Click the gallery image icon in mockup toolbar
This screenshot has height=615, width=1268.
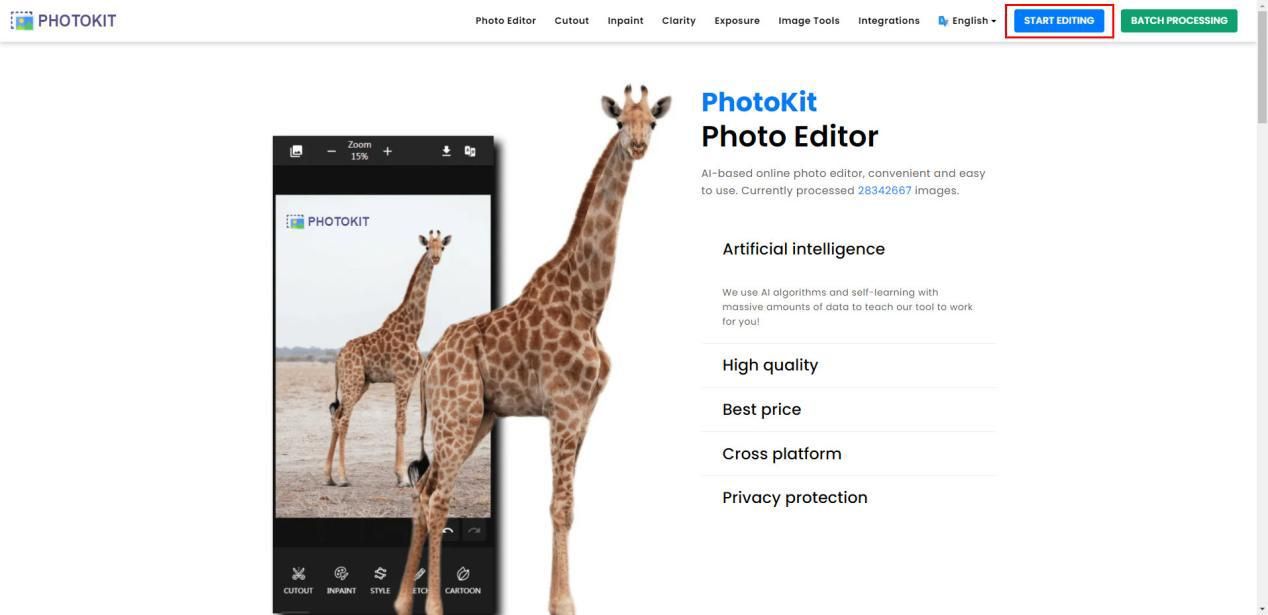click(x=296, y=151)
